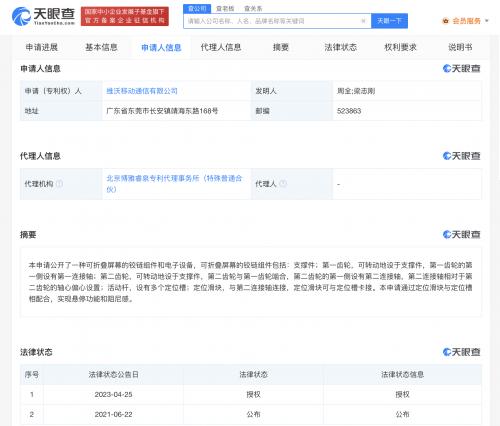Switch to the 代理人信息 tab
The width and height of the screenshot is (500, 426).
(x=221, y=47)
